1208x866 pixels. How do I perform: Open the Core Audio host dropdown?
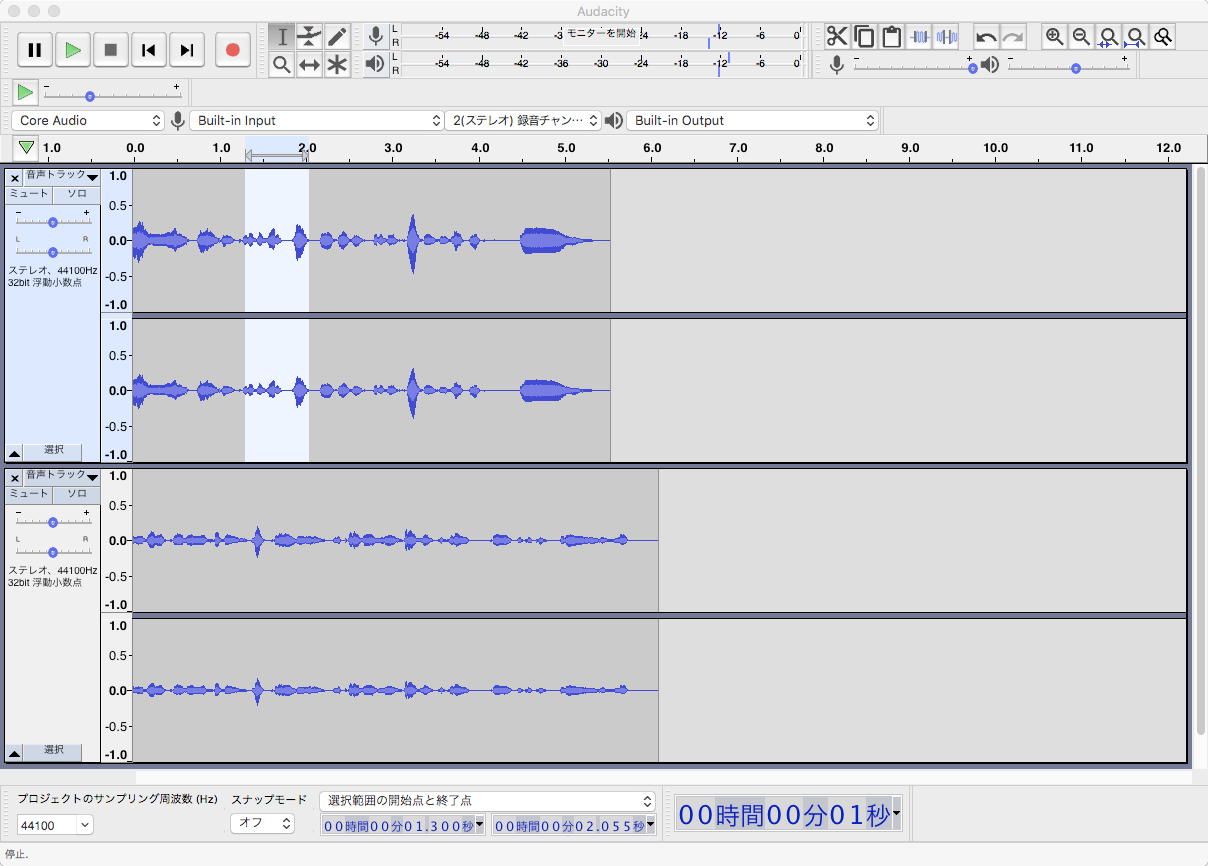point(88,120)
